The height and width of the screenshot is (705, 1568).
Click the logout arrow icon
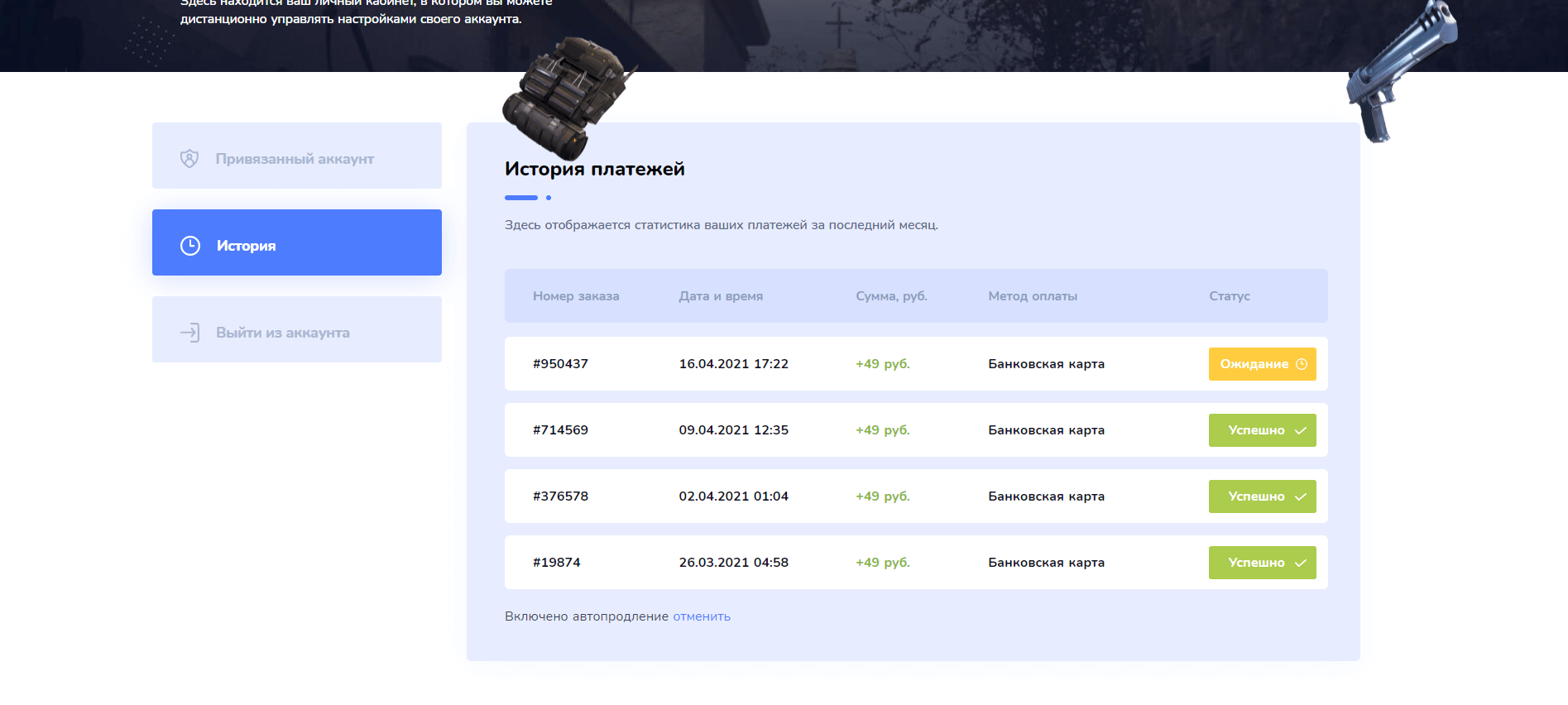(190, 333)
